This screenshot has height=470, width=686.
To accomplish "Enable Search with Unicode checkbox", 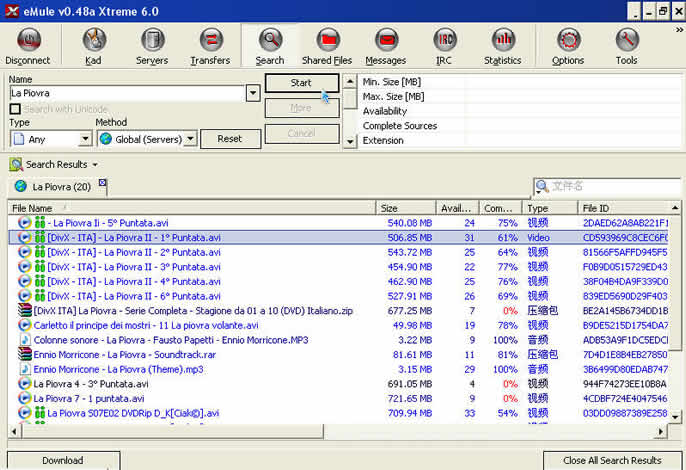I will [x=15, y=109].
